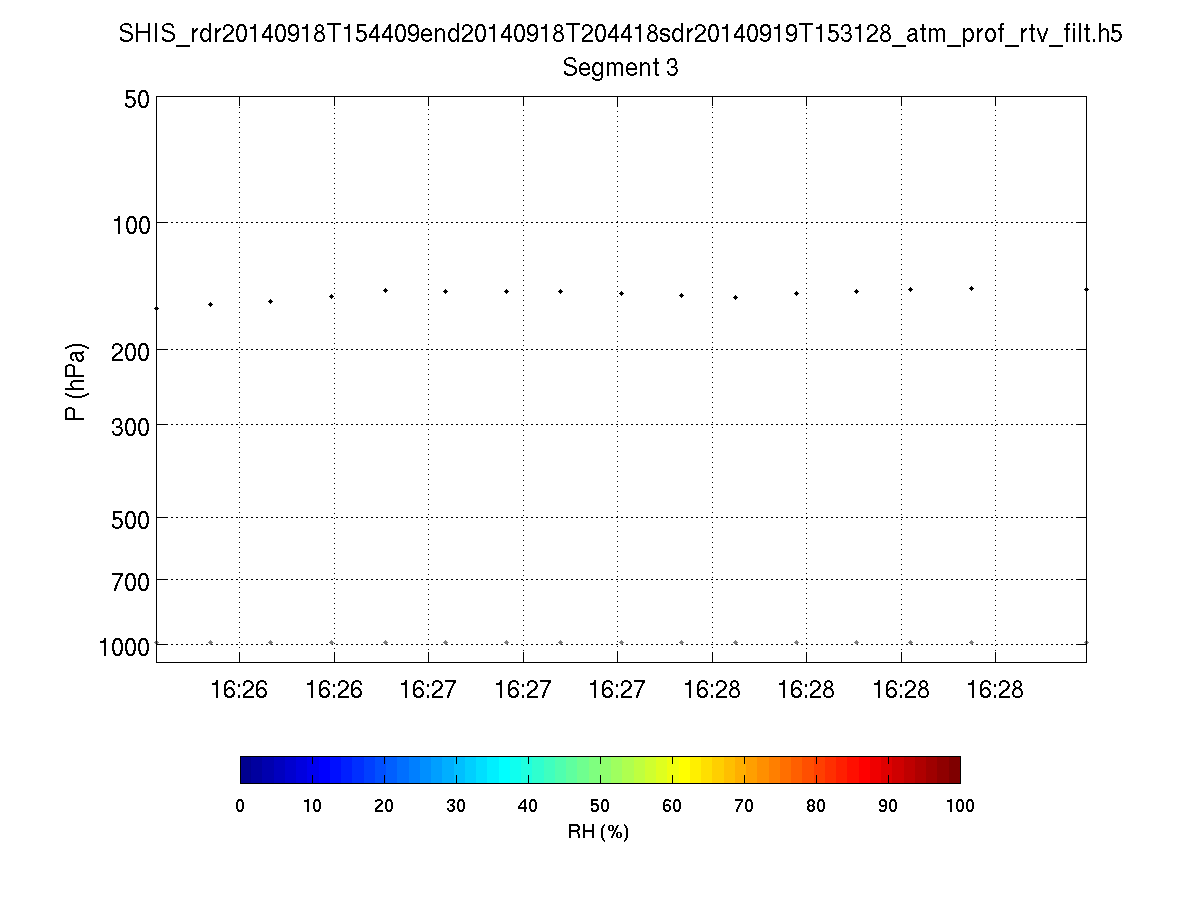Click the leftmost 16:26 time axis label

pyautogui.click(x=239, y=690)
